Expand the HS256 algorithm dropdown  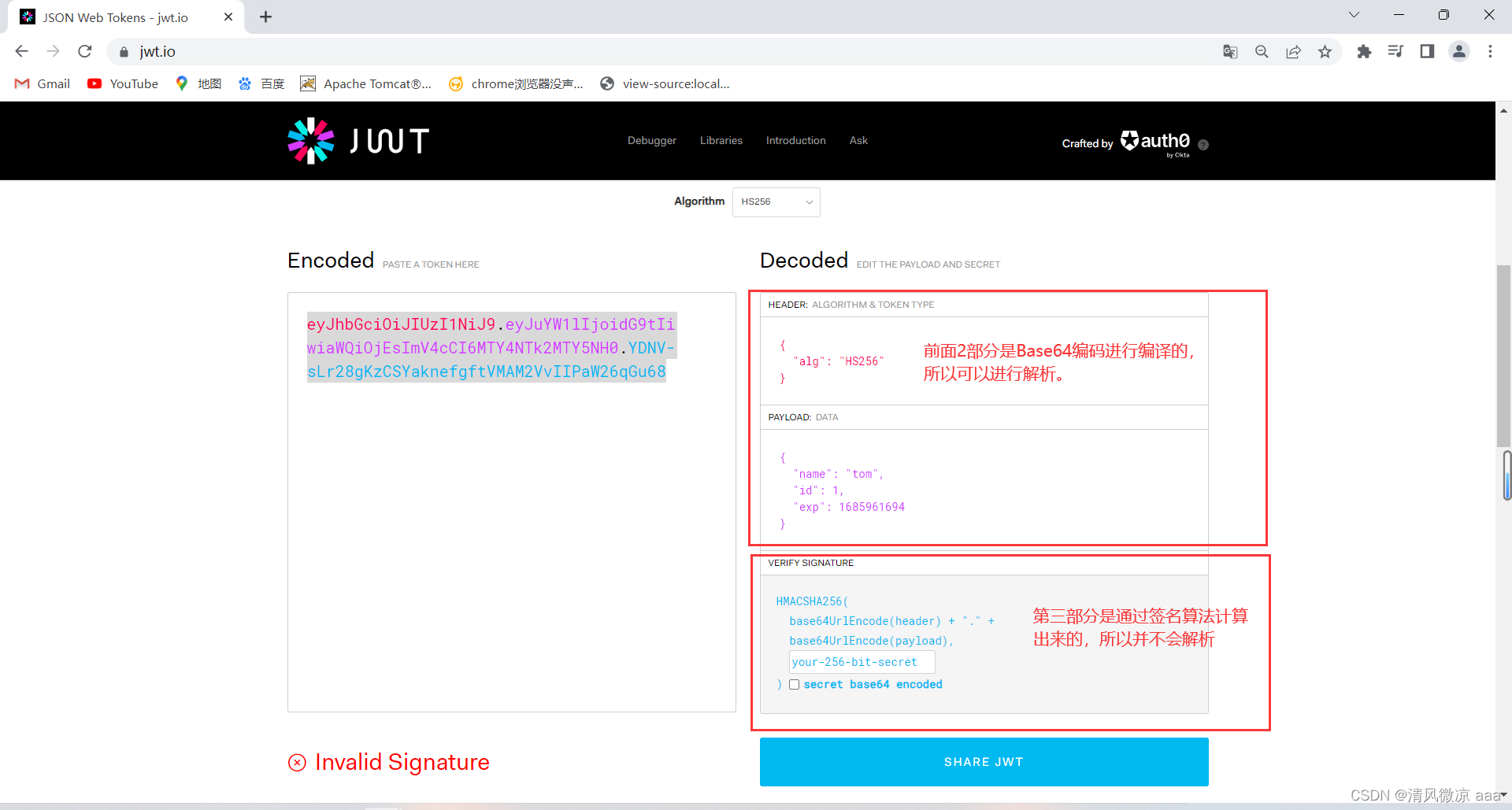coord(776,202)
